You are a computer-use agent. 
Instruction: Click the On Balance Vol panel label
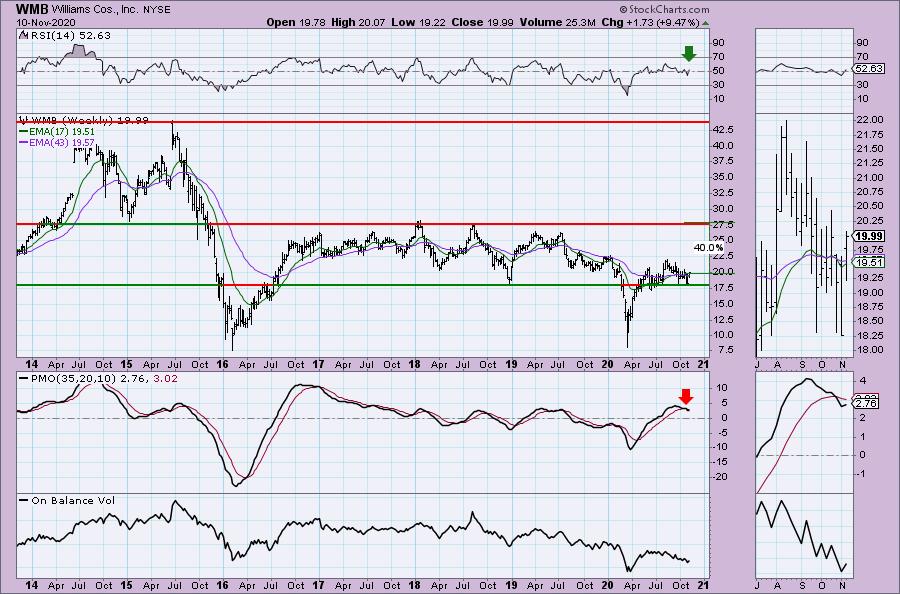tap(73, 500)
